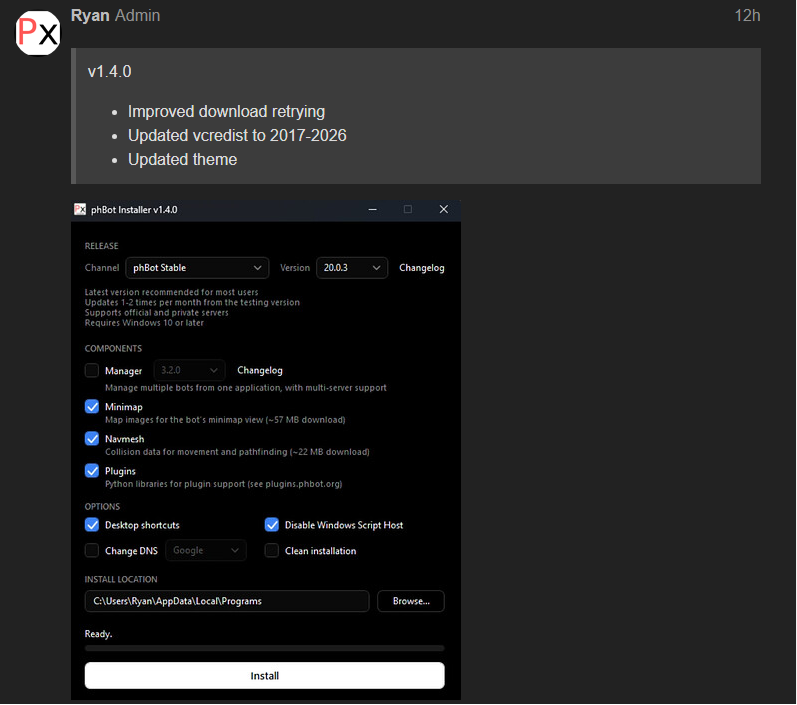Screen dimensions: 797x705
Task: Enable the Manager component checkbox
Action: pyautogui.click(x=92, y=370)
